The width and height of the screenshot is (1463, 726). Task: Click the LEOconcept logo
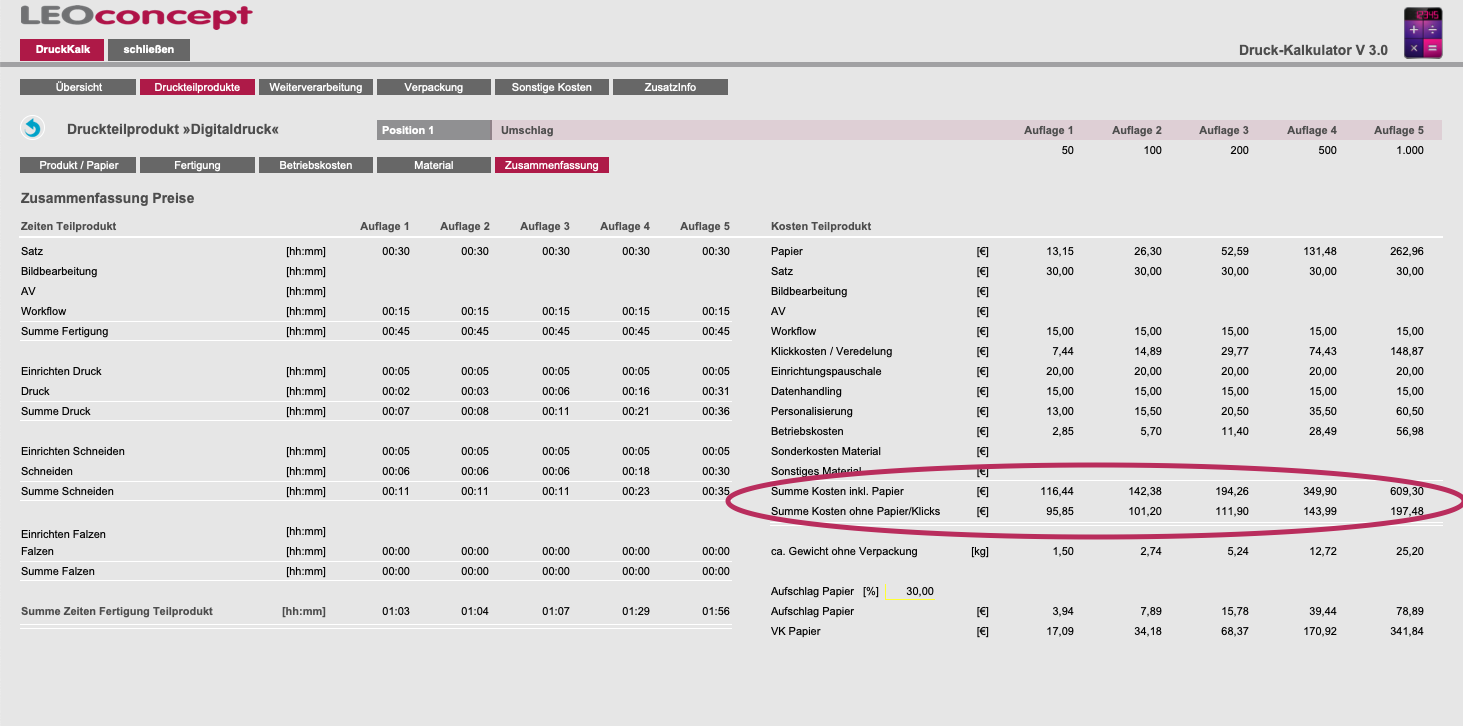coord(137,17)
